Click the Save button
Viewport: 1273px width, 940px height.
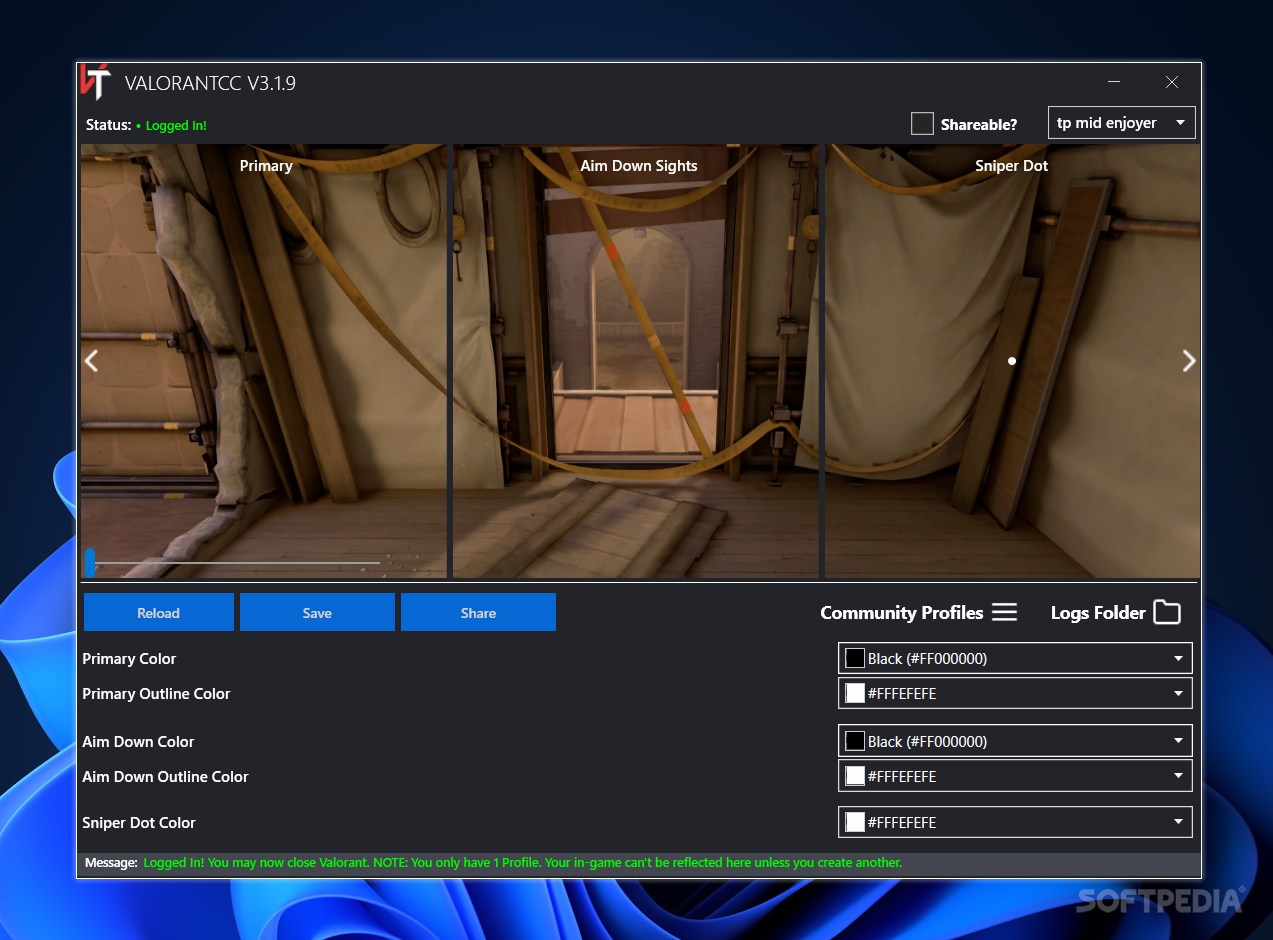click(317, 612)
